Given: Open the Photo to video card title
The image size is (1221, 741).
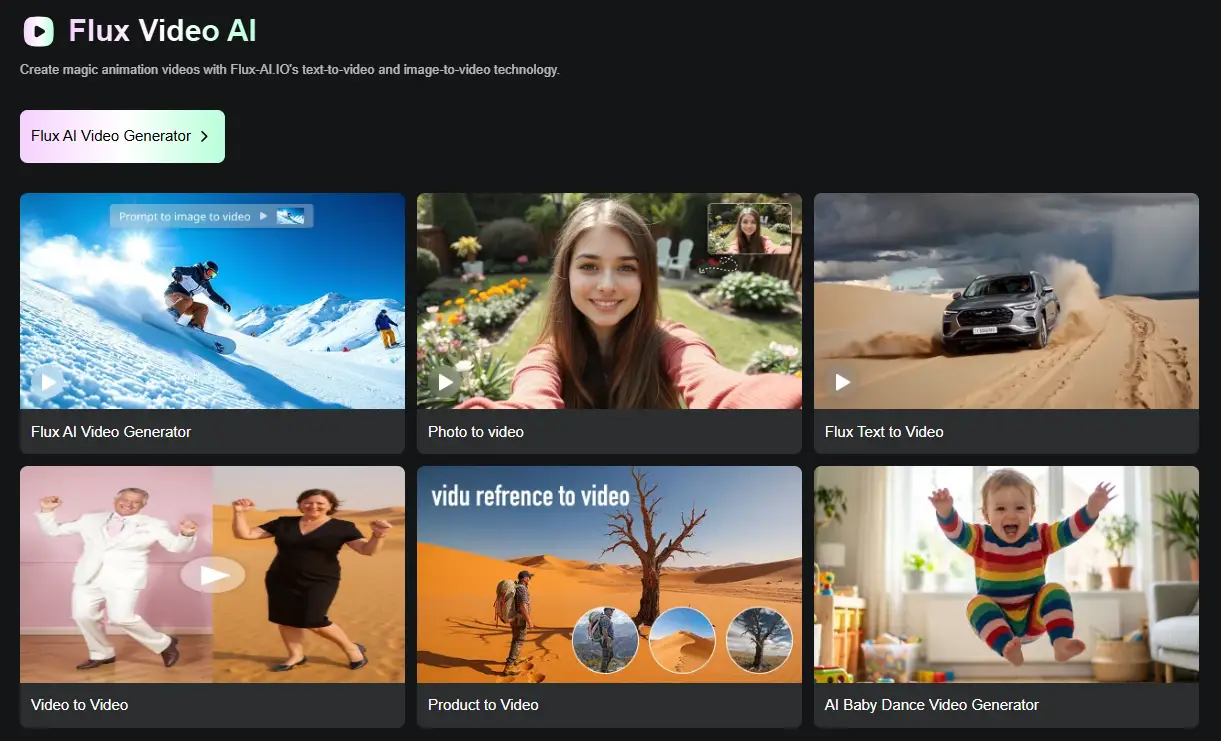Looking at the screenshot, I should coord(476,432).
